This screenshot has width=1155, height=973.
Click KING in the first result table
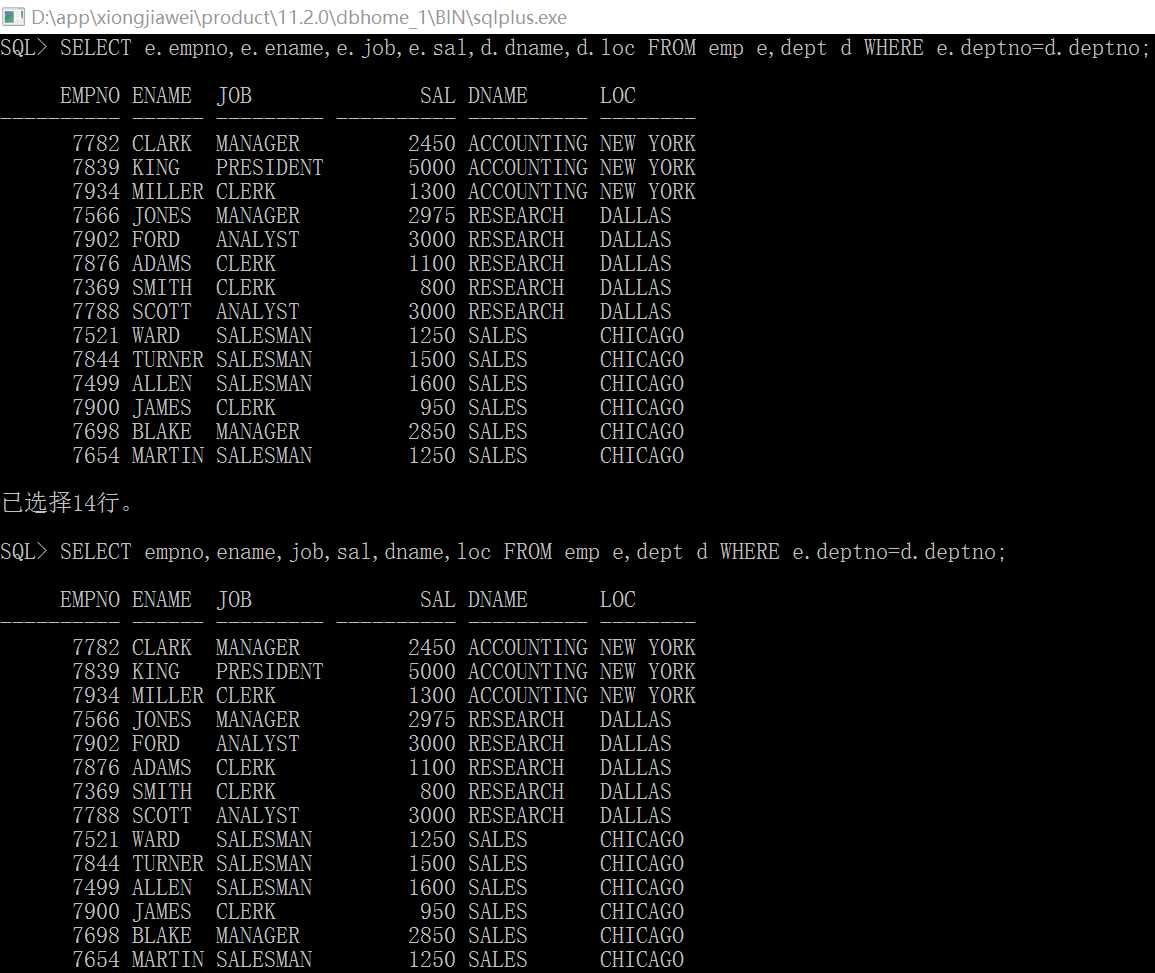tap(156, 168)
